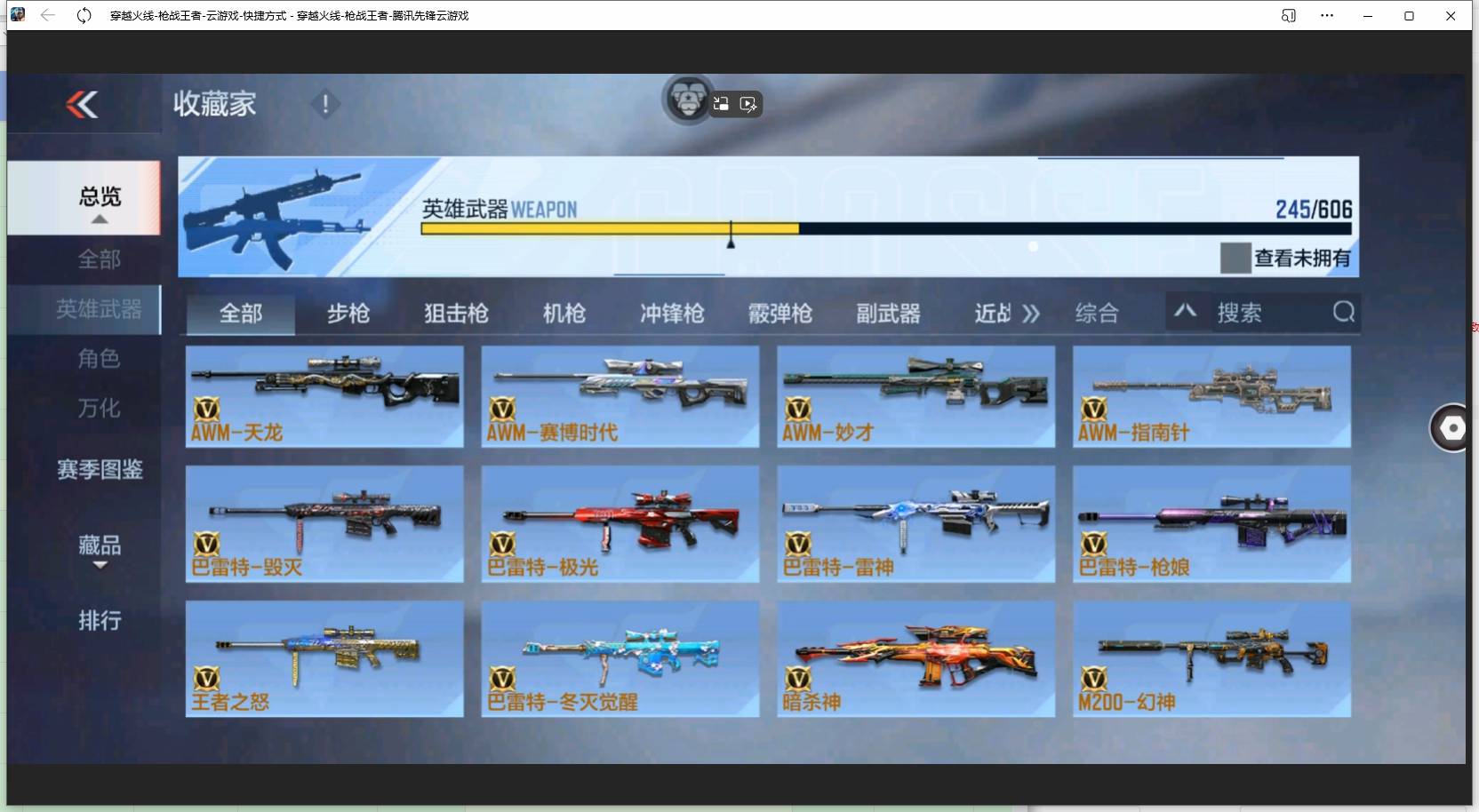Toggle the 查看未拥有 checkbox
This screenshot has height=812, width=1479.
click(1235, 258)
